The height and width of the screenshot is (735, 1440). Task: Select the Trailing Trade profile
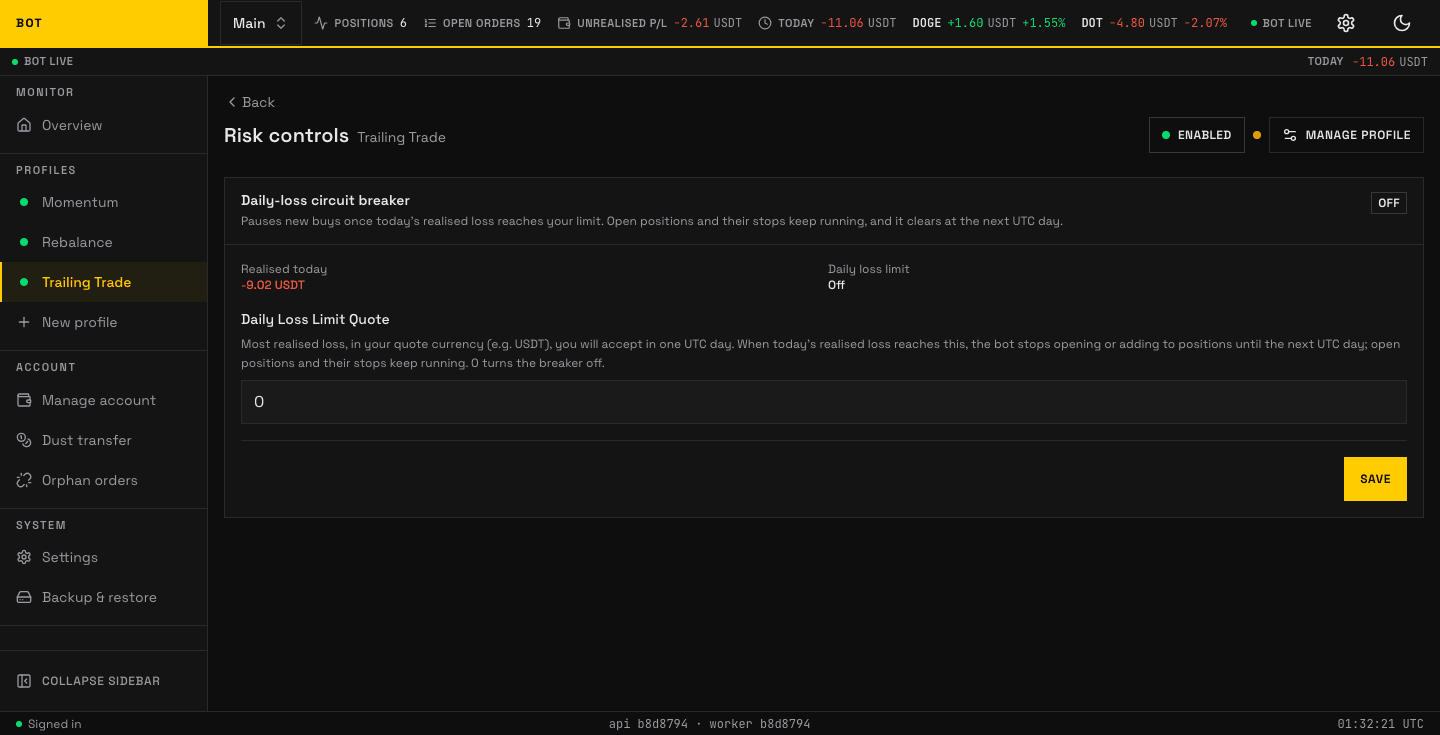click(x=104, y=282)
